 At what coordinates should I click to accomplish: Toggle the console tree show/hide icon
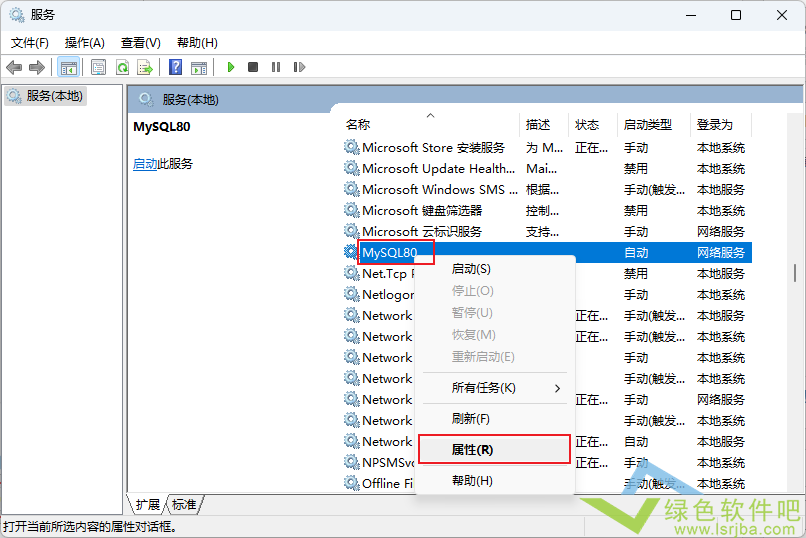click(x=68, y=67)
